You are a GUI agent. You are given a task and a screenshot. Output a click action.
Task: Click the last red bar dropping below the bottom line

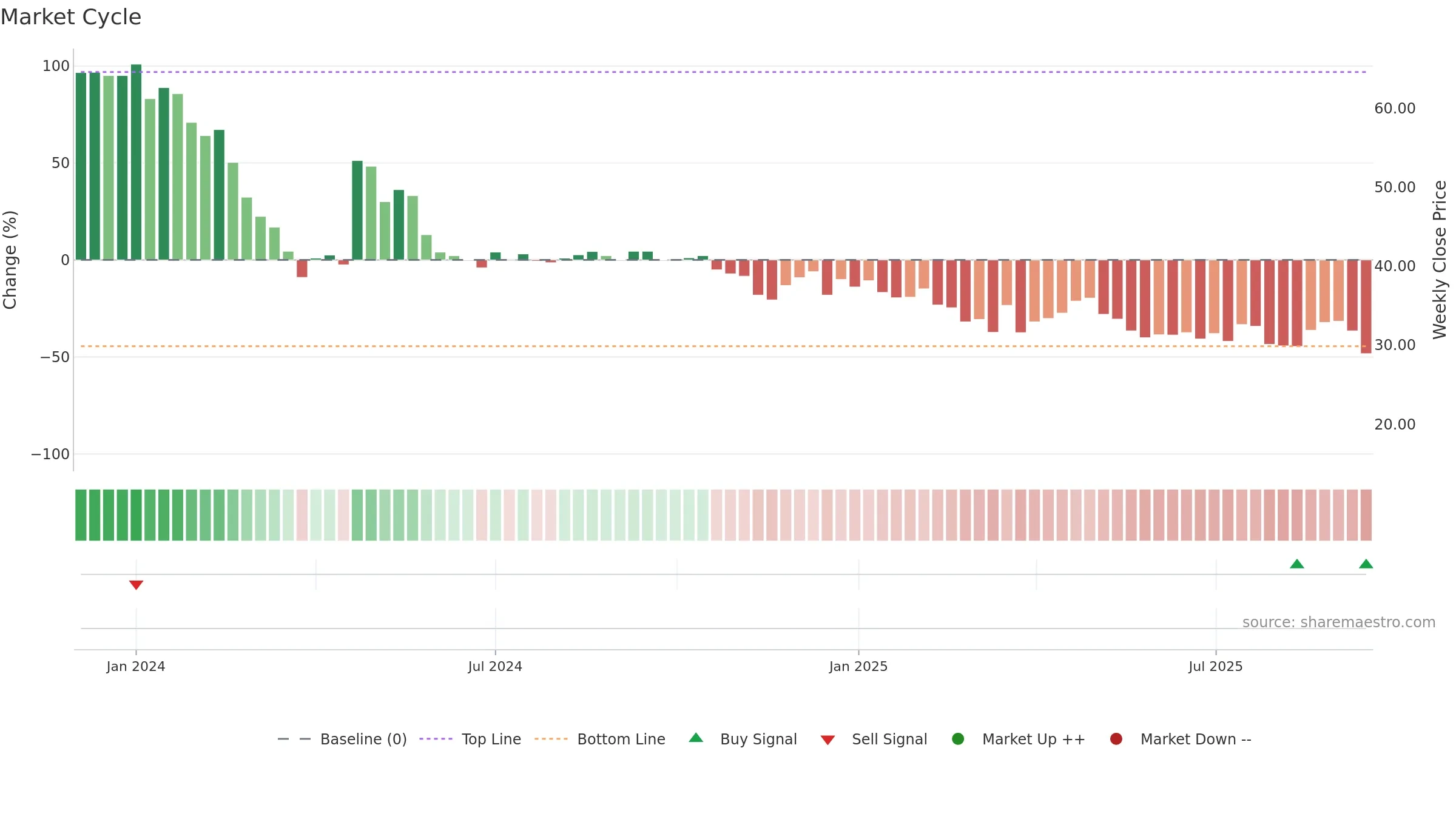[1366, 306]
